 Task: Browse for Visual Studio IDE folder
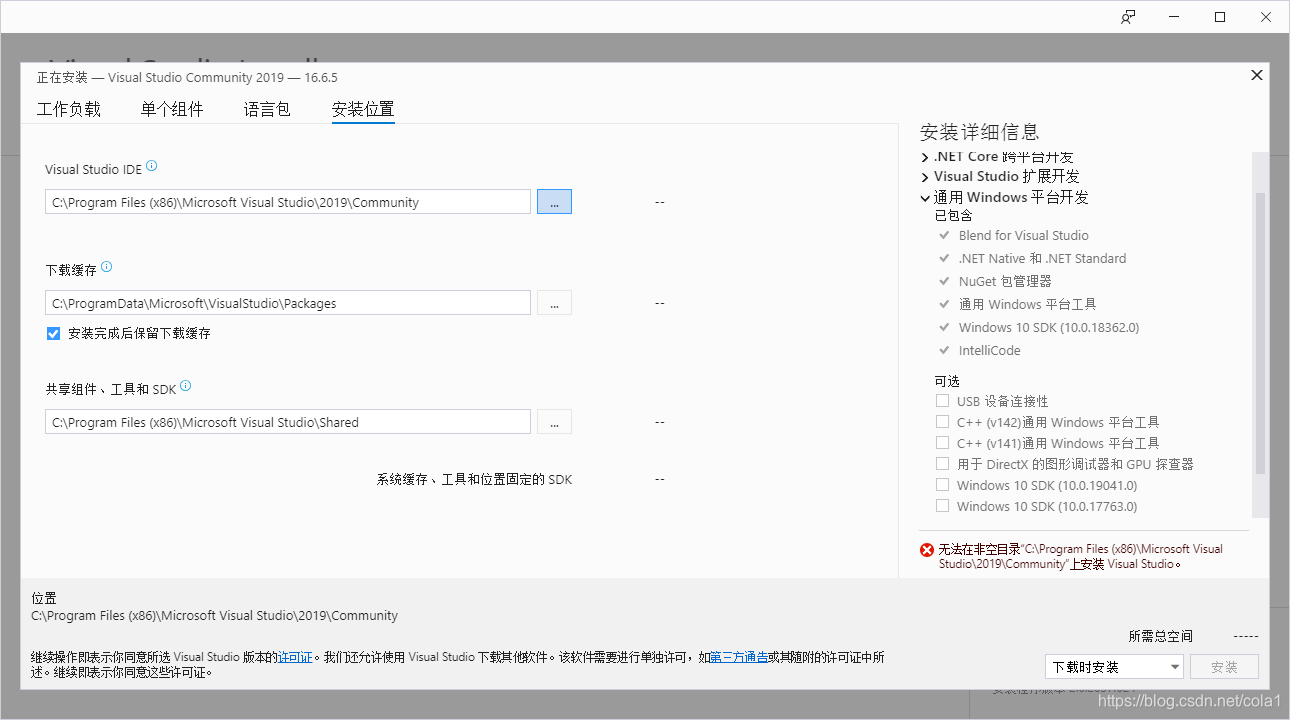pos(554,202)
